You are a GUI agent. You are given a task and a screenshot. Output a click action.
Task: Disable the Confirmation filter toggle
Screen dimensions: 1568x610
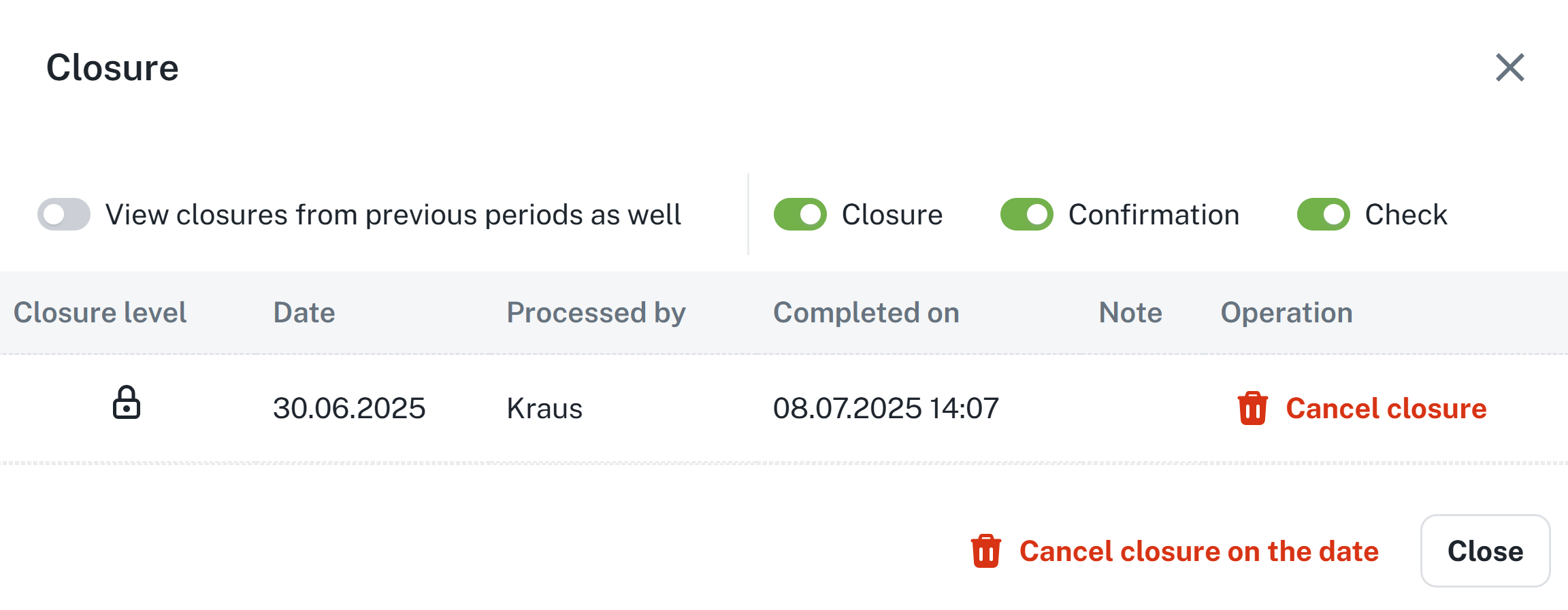point(1026,215)
